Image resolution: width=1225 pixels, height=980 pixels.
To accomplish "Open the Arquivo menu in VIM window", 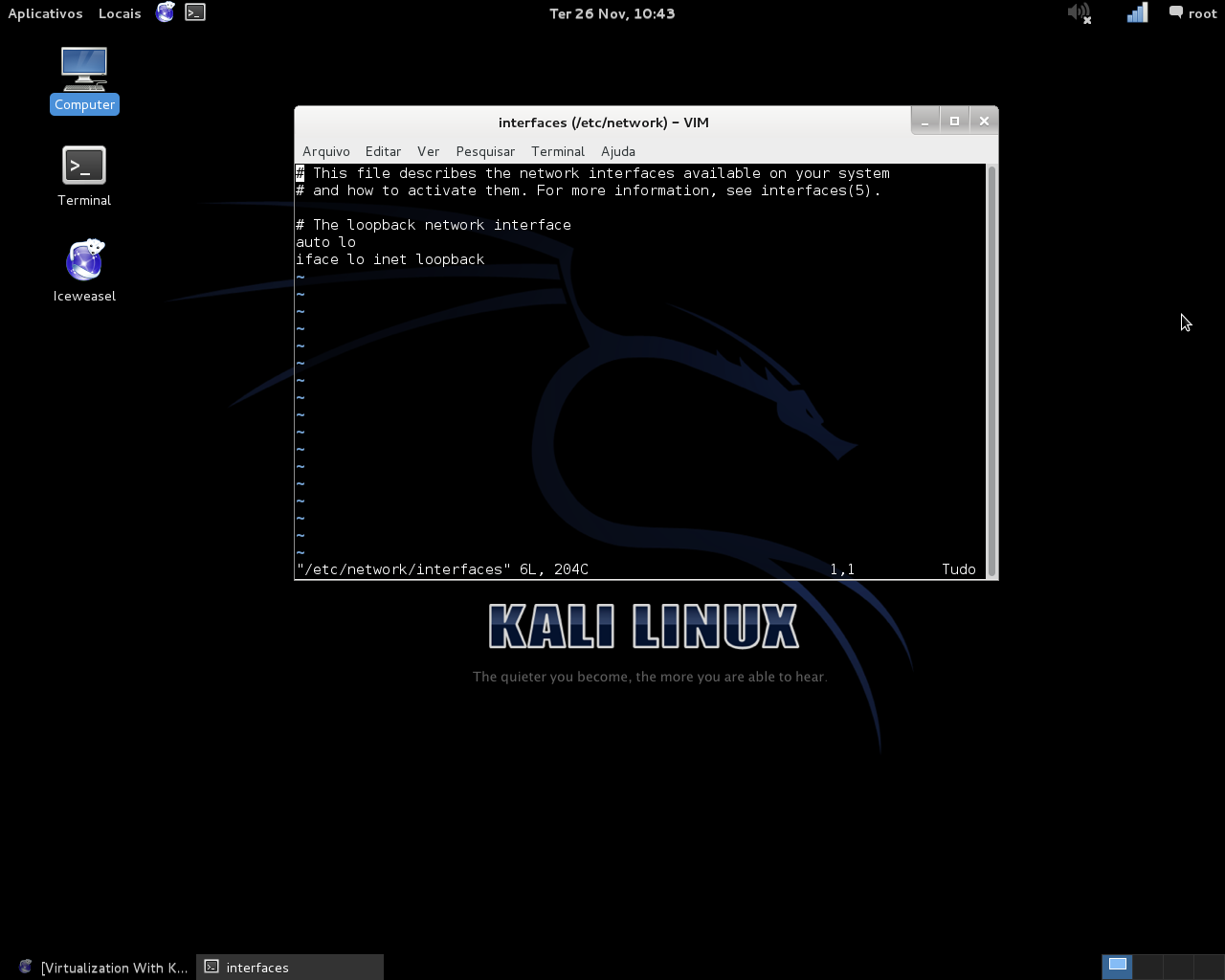I will 326,151.
